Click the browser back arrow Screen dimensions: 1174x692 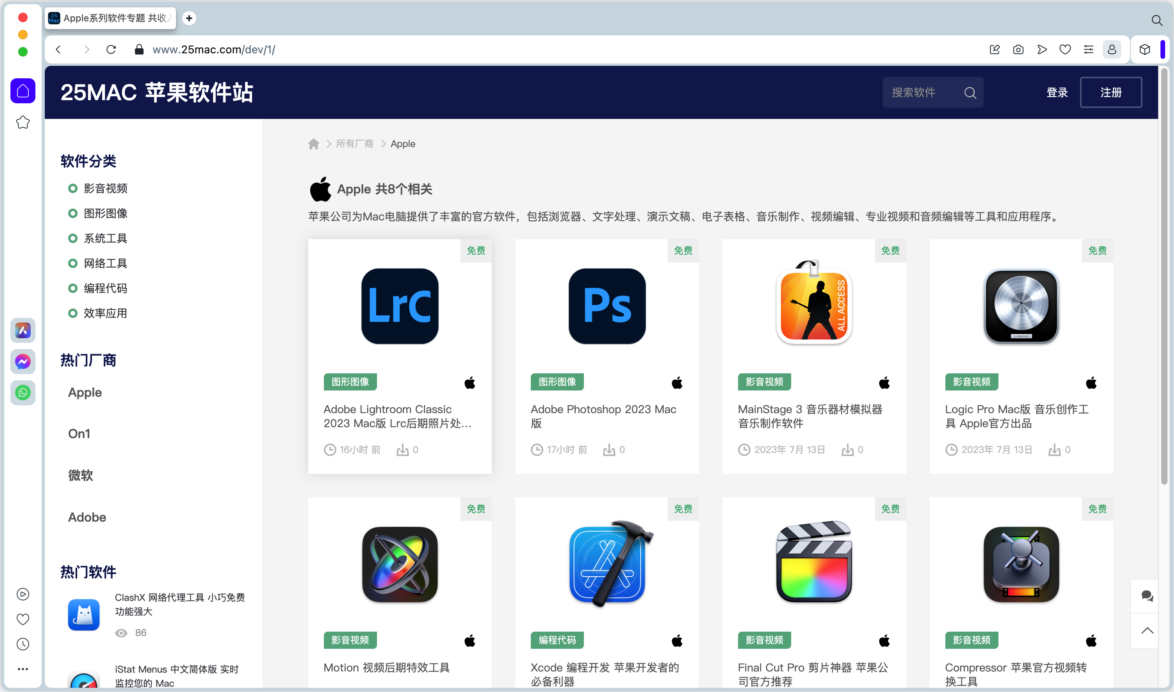58,49
